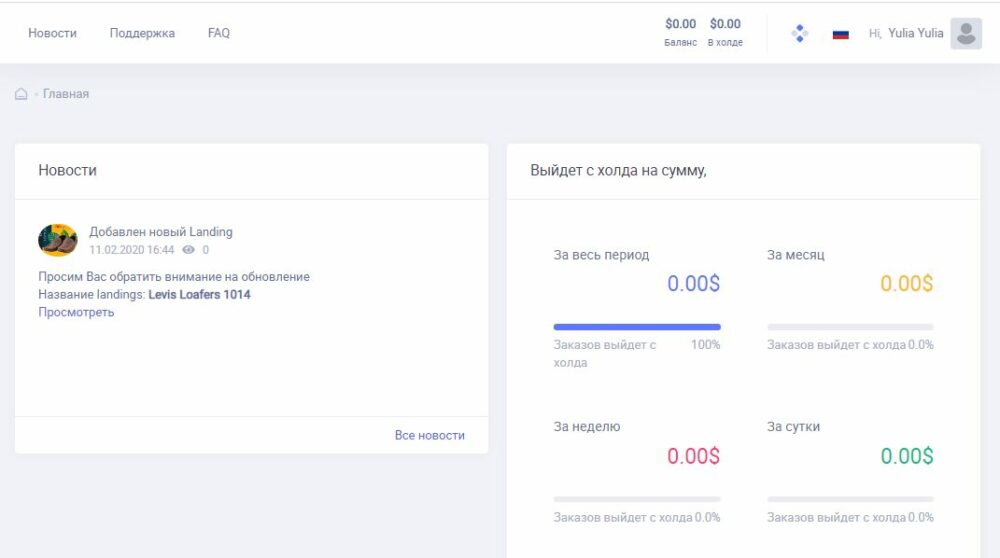Click the green За сутки 0.00$ value
The height and width of the screenshot is (558, 1000).
pos(906,456)
